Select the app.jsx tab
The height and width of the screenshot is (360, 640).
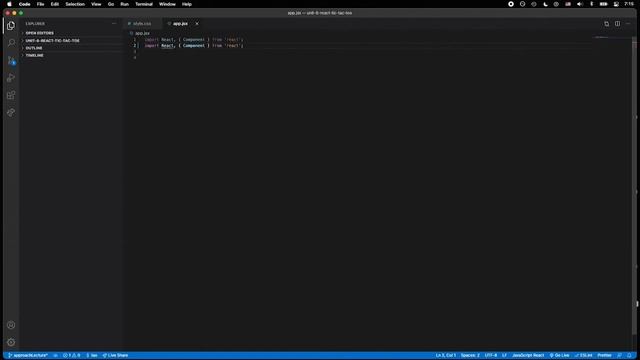tap(180, 24)
